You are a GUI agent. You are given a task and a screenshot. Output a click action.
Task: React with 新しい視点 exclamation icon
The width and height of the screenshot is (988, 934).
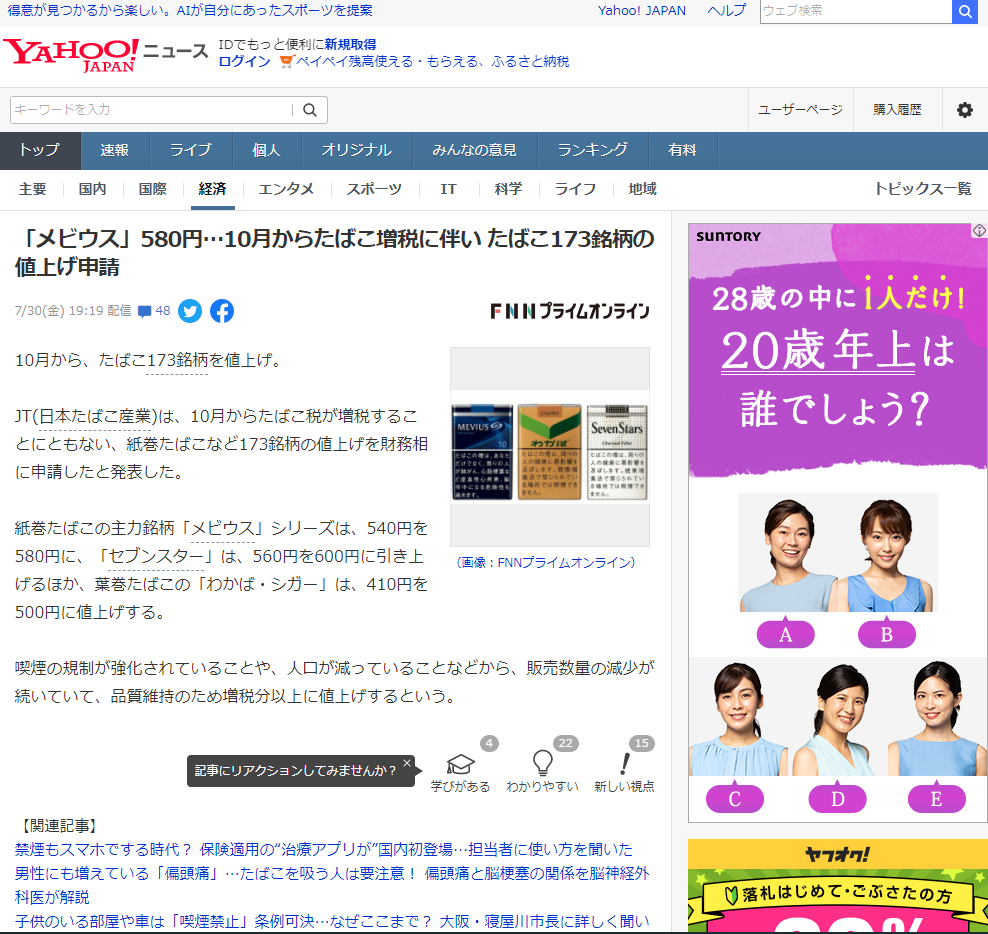pyautogui.click(x=624, y=763)
